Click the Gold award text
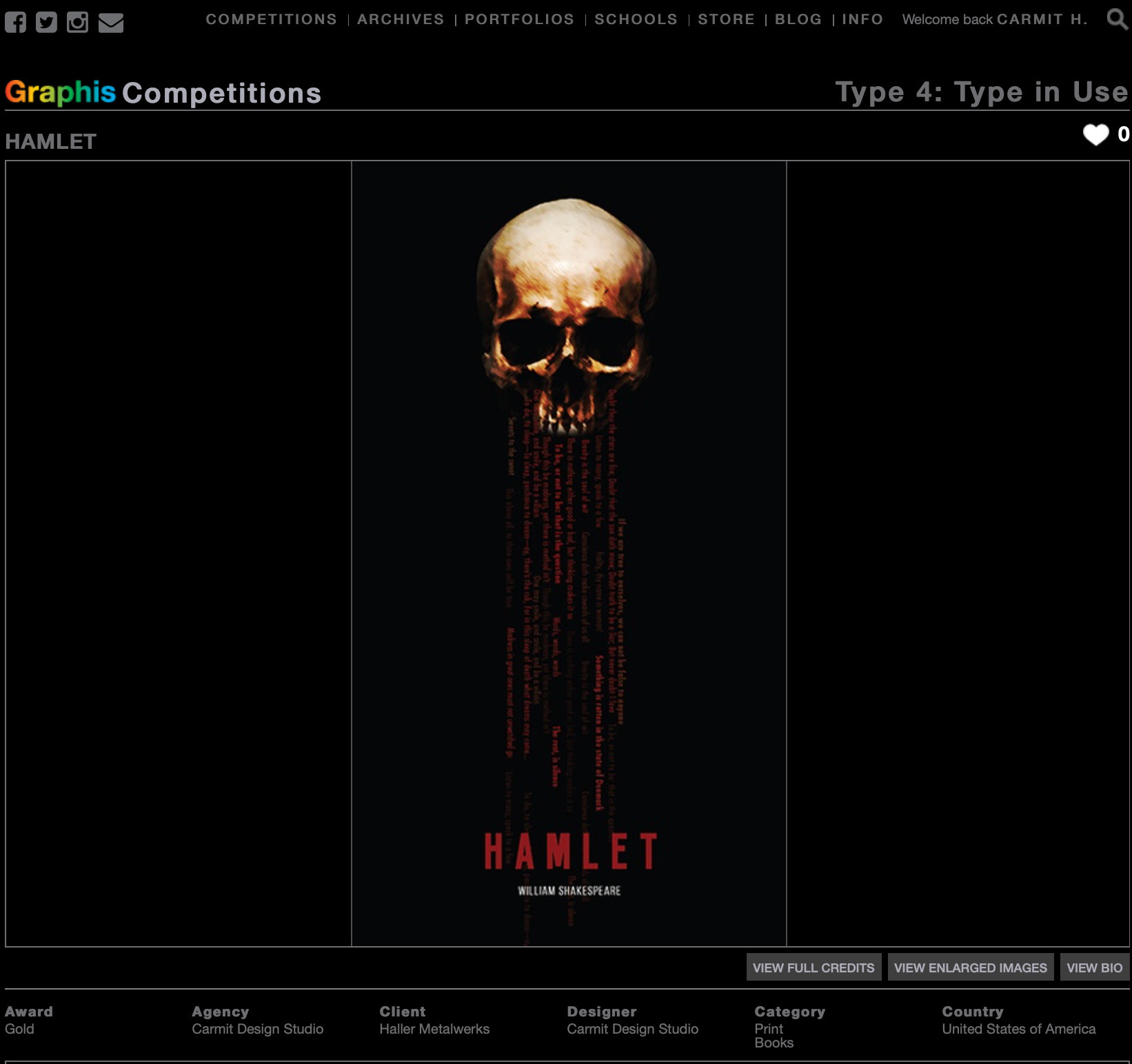 pos(19,1029)
